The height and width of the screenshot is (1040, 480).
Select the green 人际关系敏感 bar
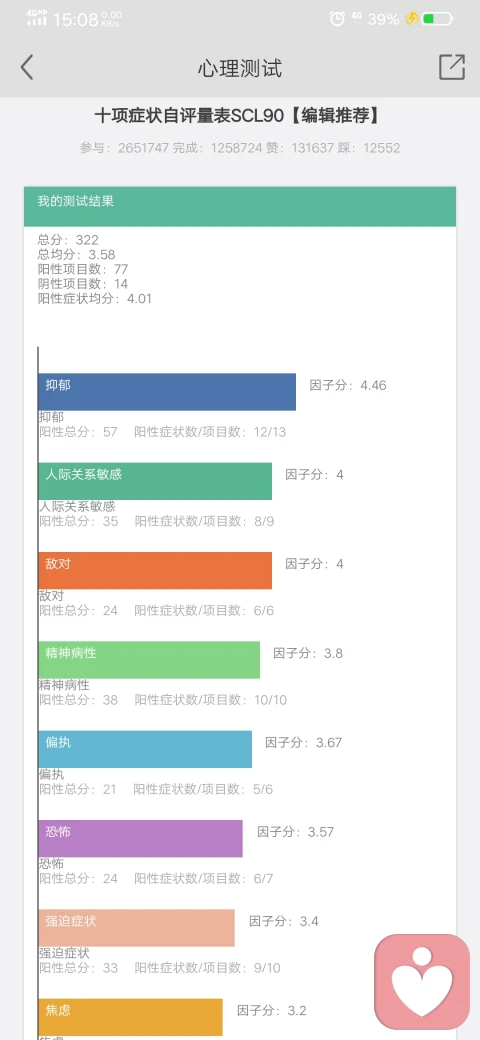click(155, 482)
